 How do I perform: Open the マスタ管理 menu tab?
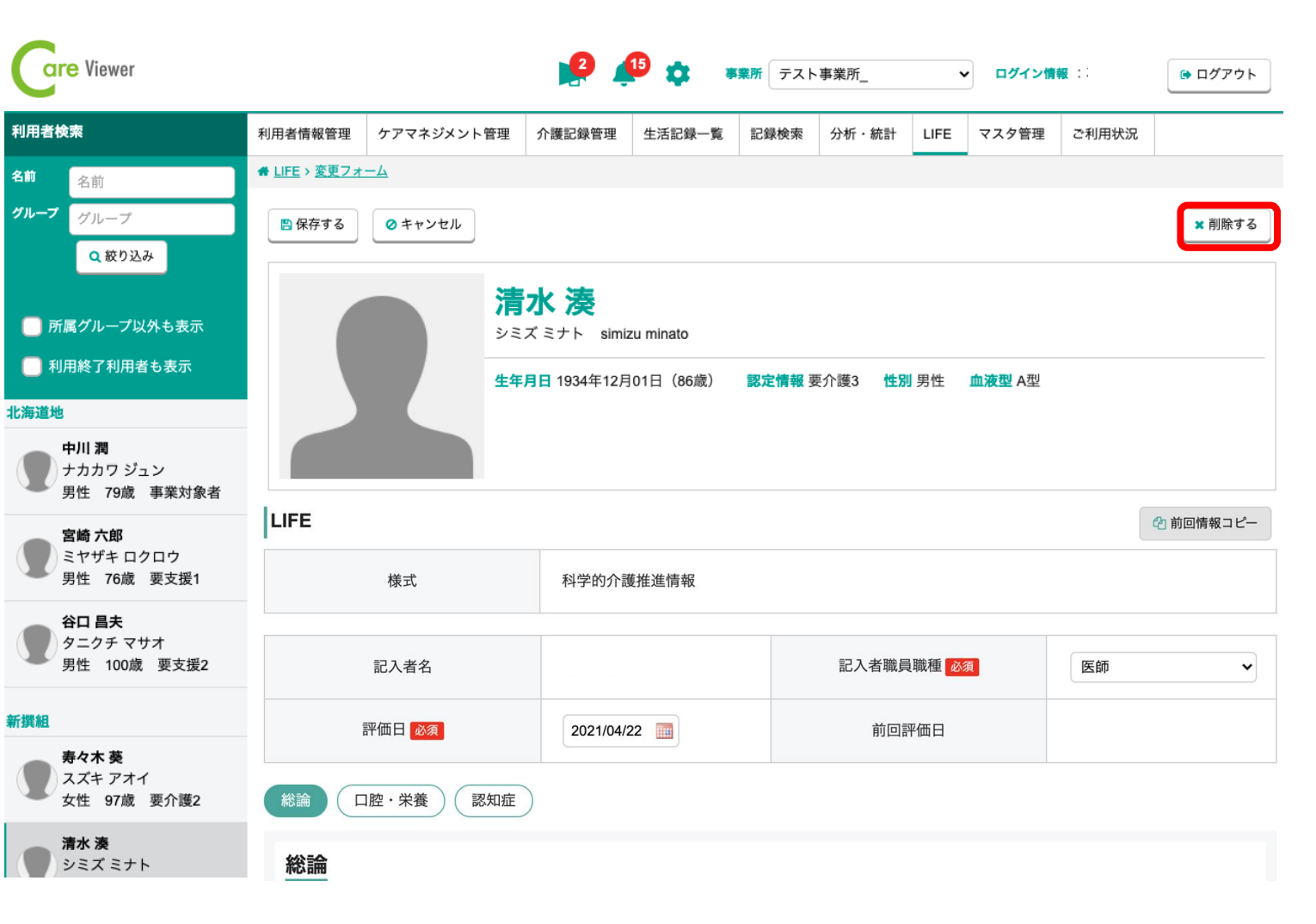click(x=1012, y=134)
